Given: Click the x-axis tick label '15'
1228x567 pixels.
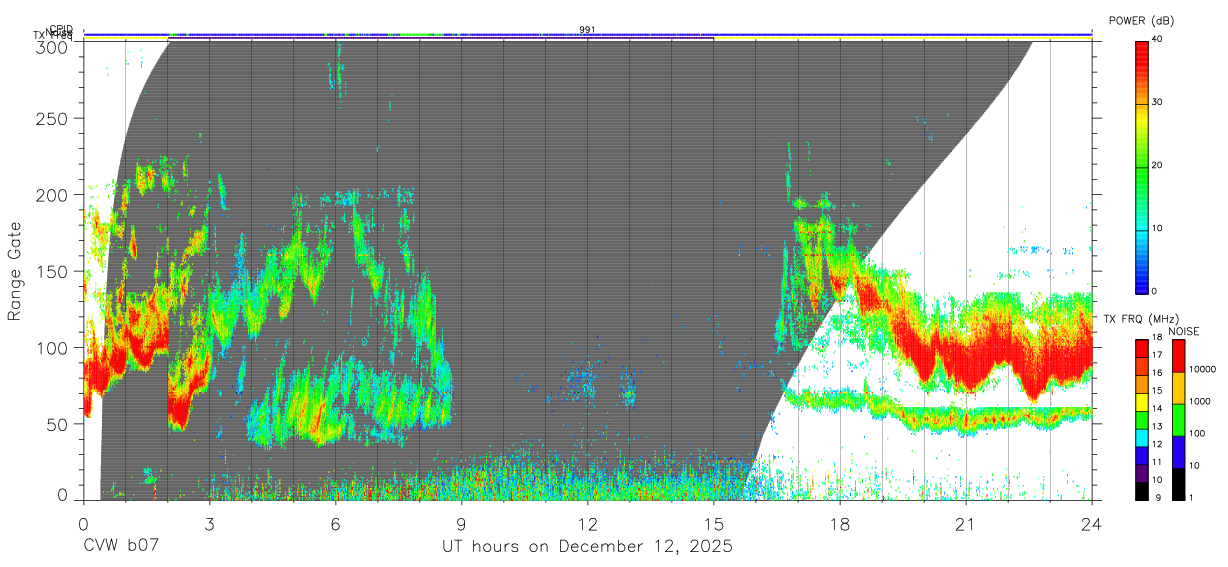Looking at the screenshot, I should [x=714, y=523].
